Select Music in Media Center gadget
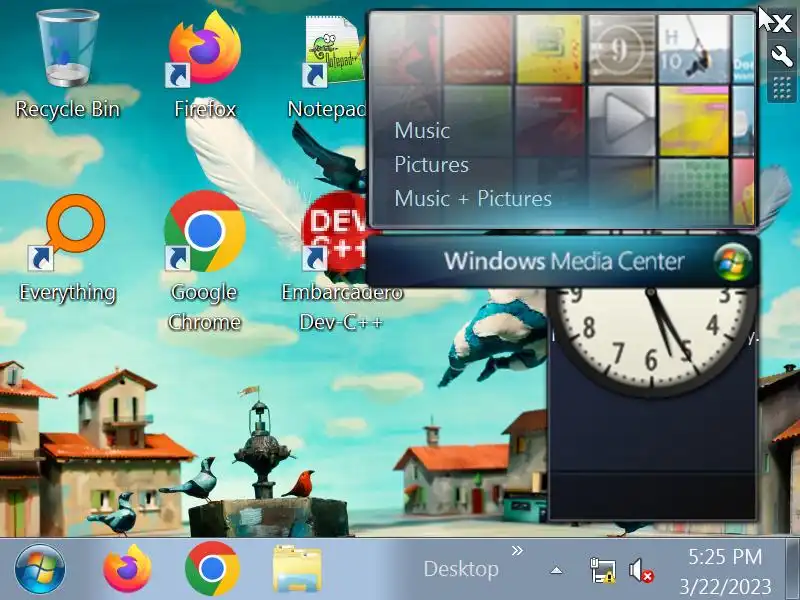The image size is (800, 600). point(422,131)
